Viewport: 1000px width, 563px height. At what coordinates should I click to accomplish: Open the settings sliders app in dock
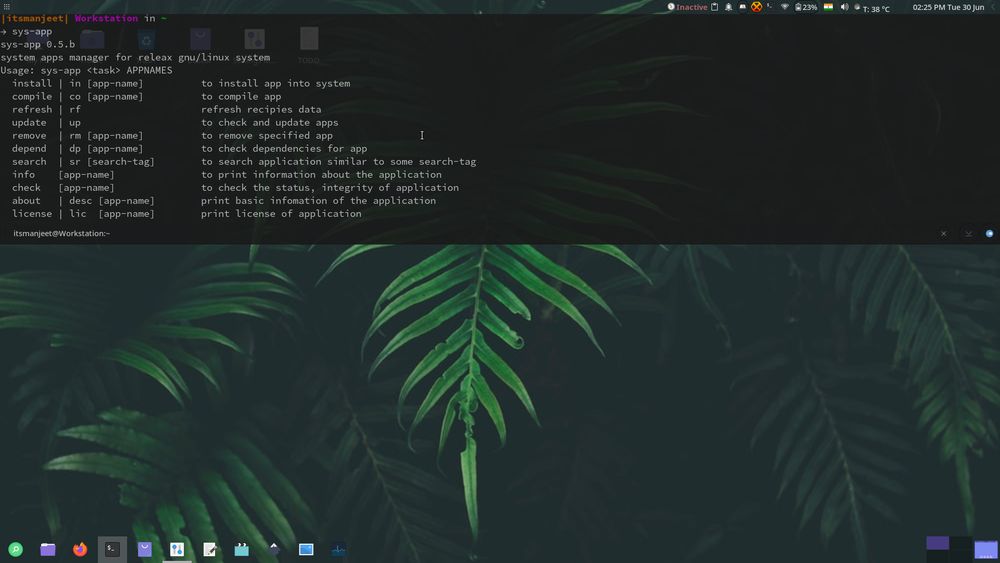point(177,549)
